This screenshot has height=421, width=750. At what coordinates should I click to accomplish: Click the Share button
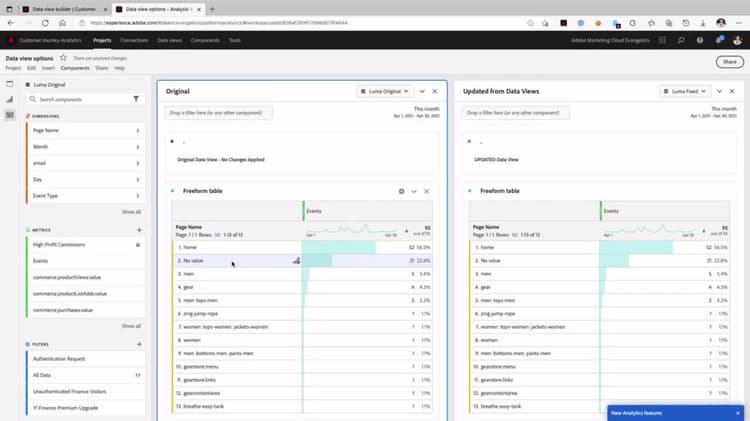729,62
